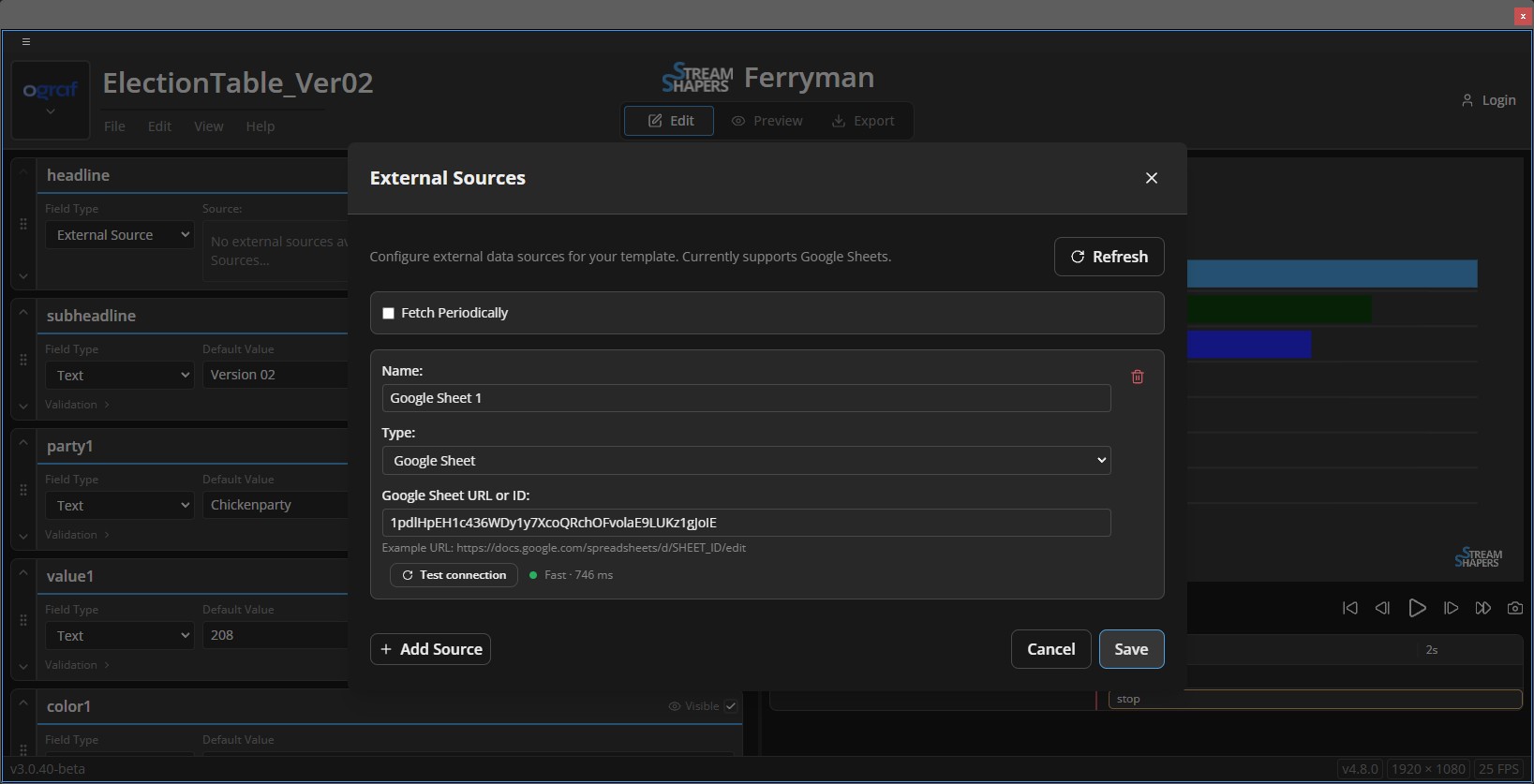Switch to Export mode tab

tap(863, 121)
